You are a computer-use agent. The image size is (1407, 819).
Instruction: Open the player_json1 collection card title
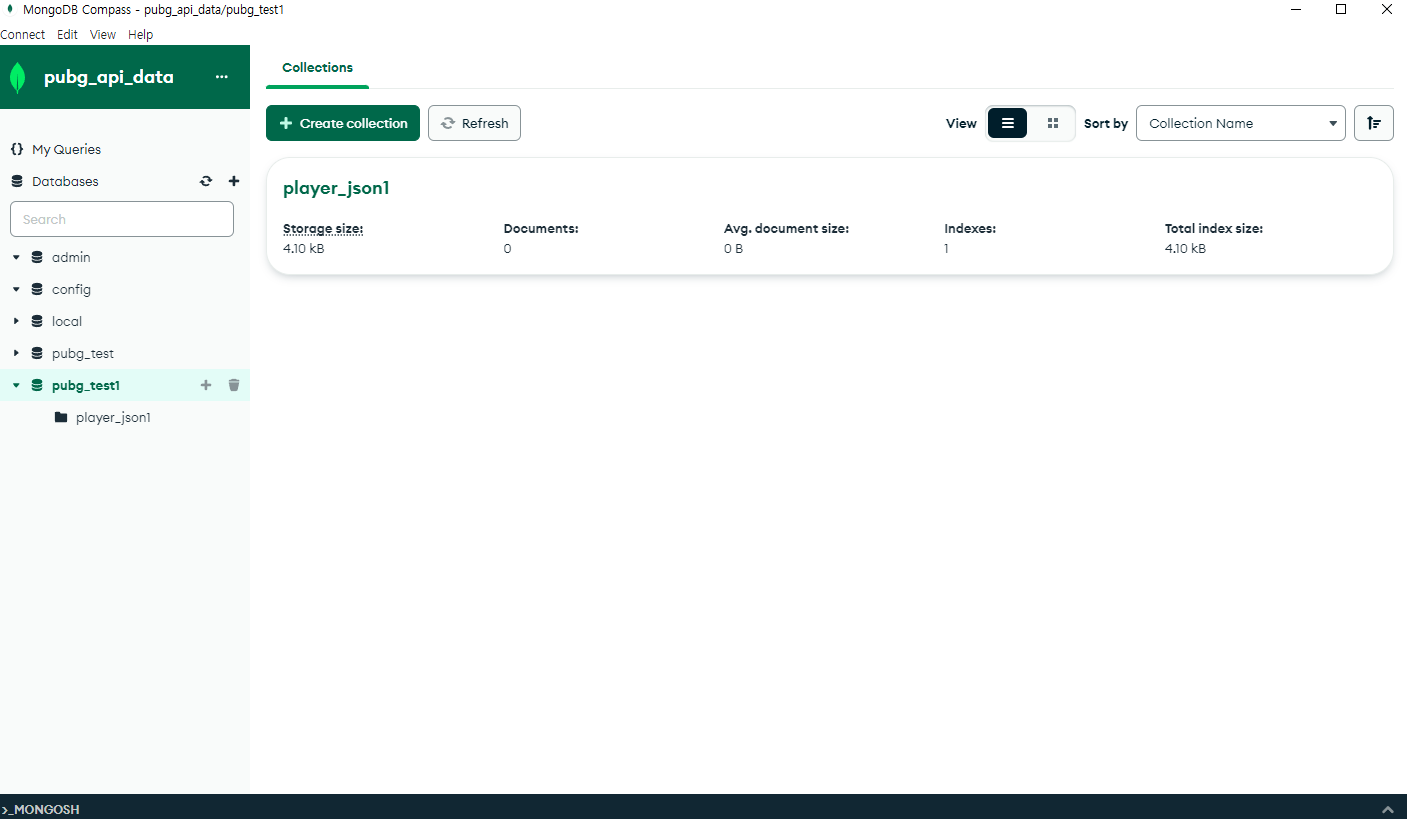click(x=336, y=188)
